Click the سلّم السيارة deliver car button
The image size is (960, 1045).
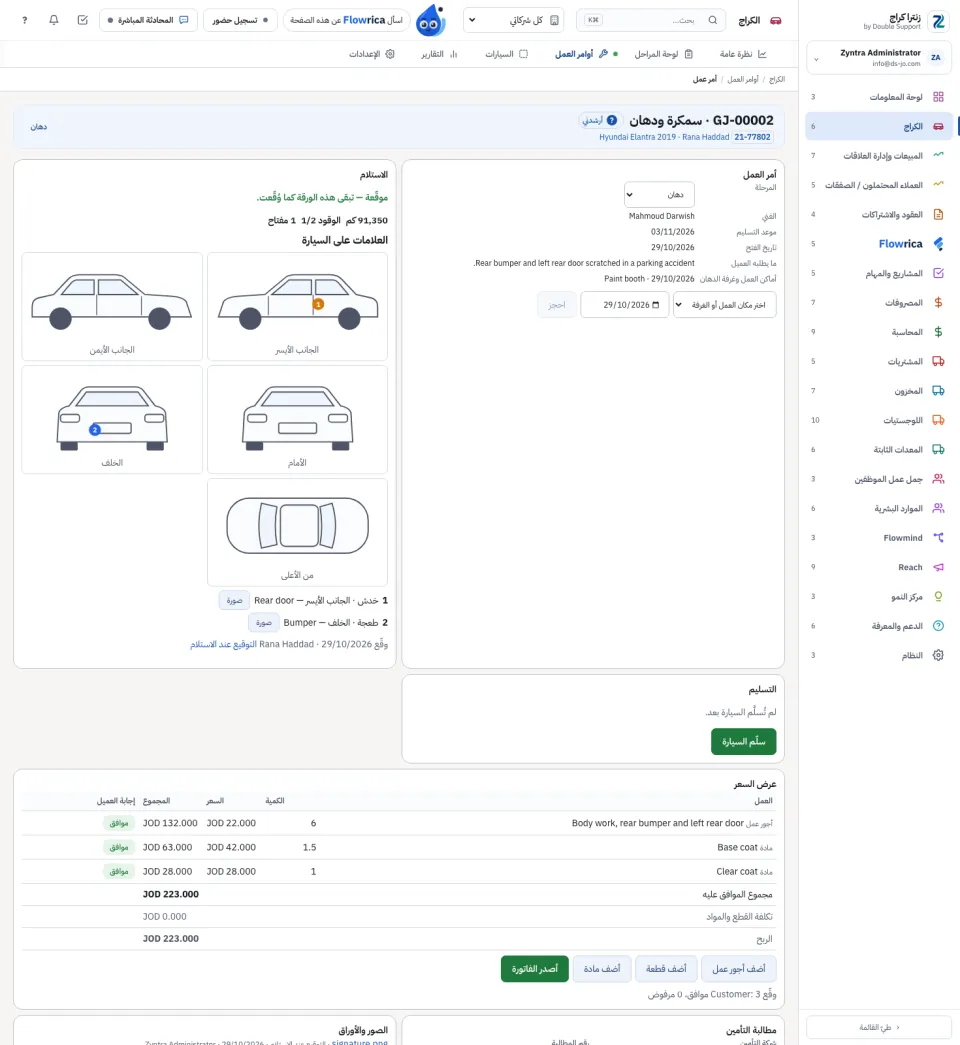tap(743, 742)
